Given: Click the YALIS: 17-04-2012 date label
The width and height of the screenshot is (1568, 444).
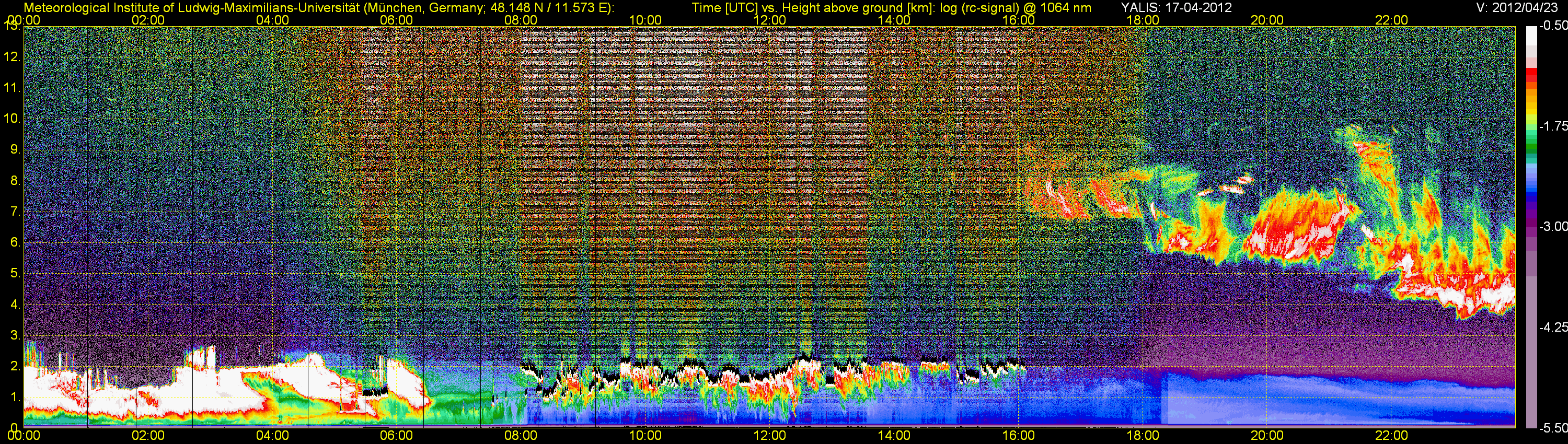Looking at the screenshot, I should tap(1176, 8).
